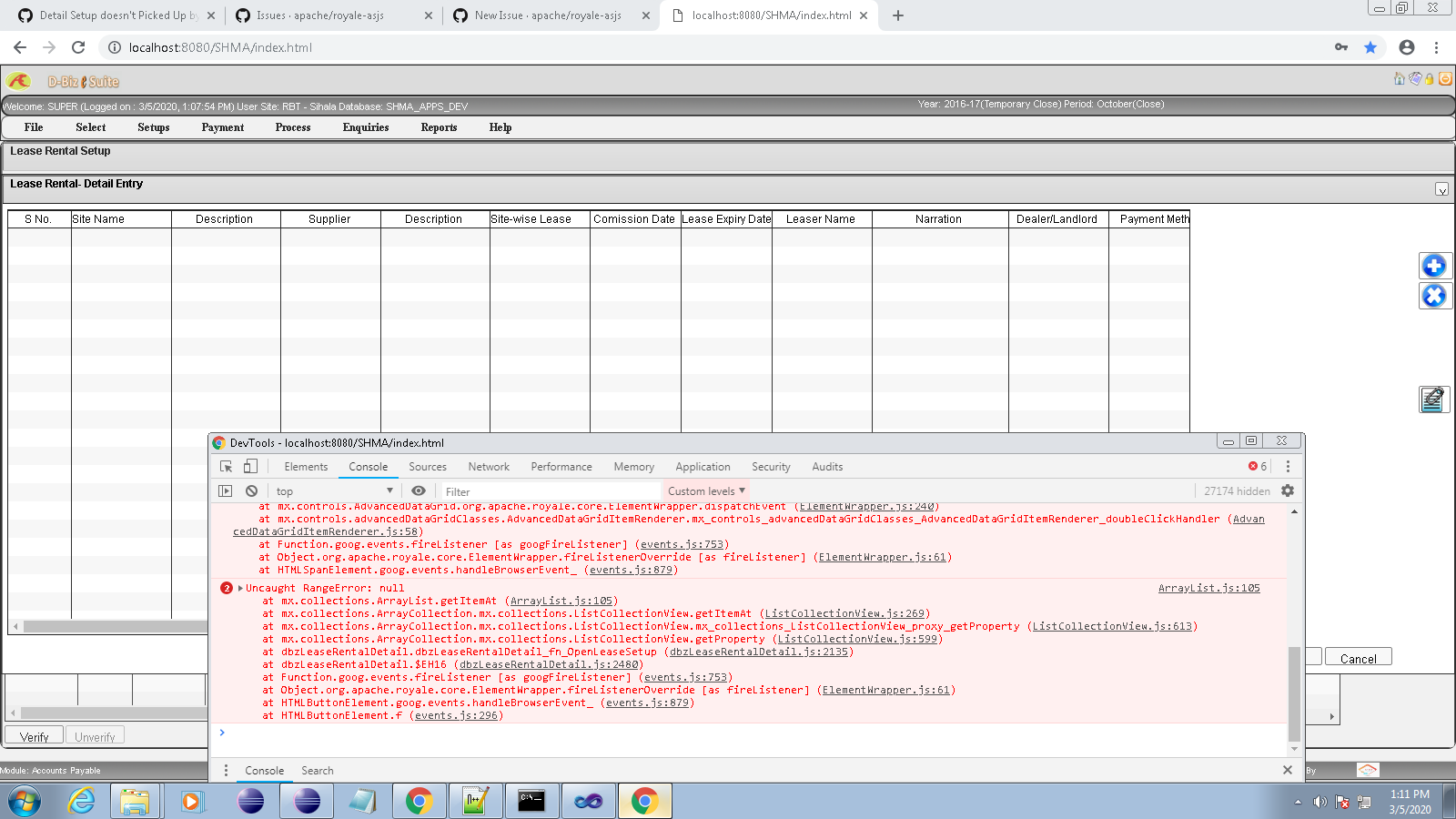The width and height of the screenshot is (1456, 819).
Task: Toggle the live expression eye icon
Action: pos(419,490)
